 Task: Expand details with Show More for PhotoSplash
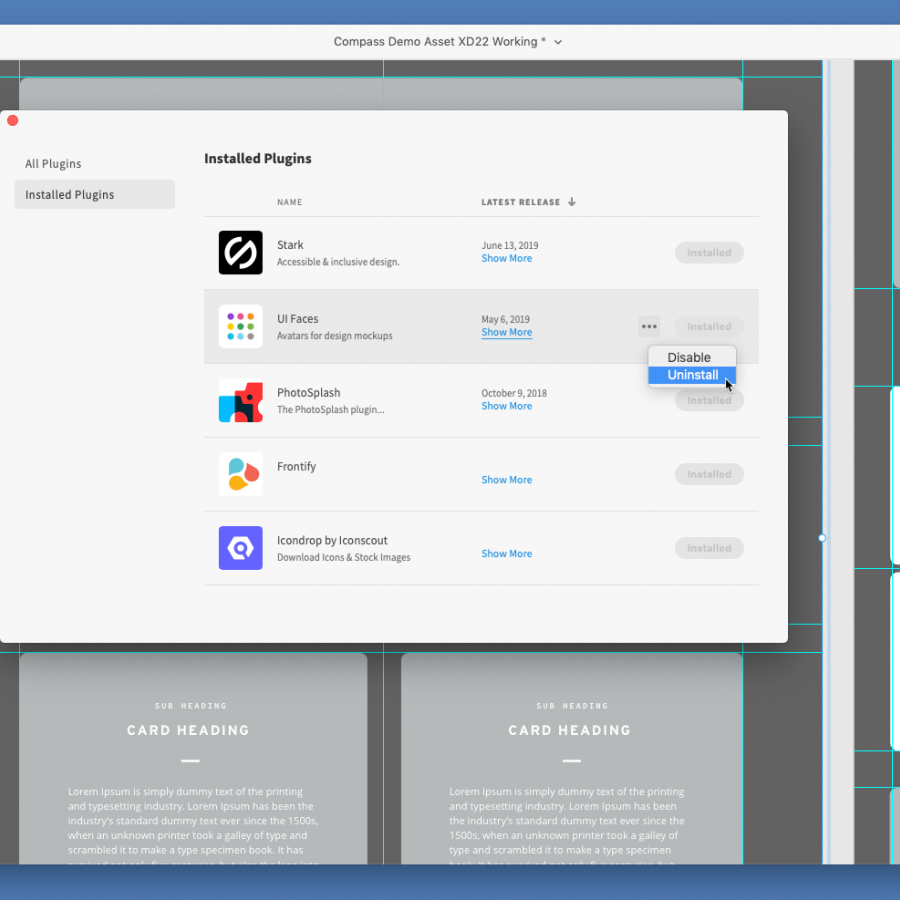click(x=506, y=406)
